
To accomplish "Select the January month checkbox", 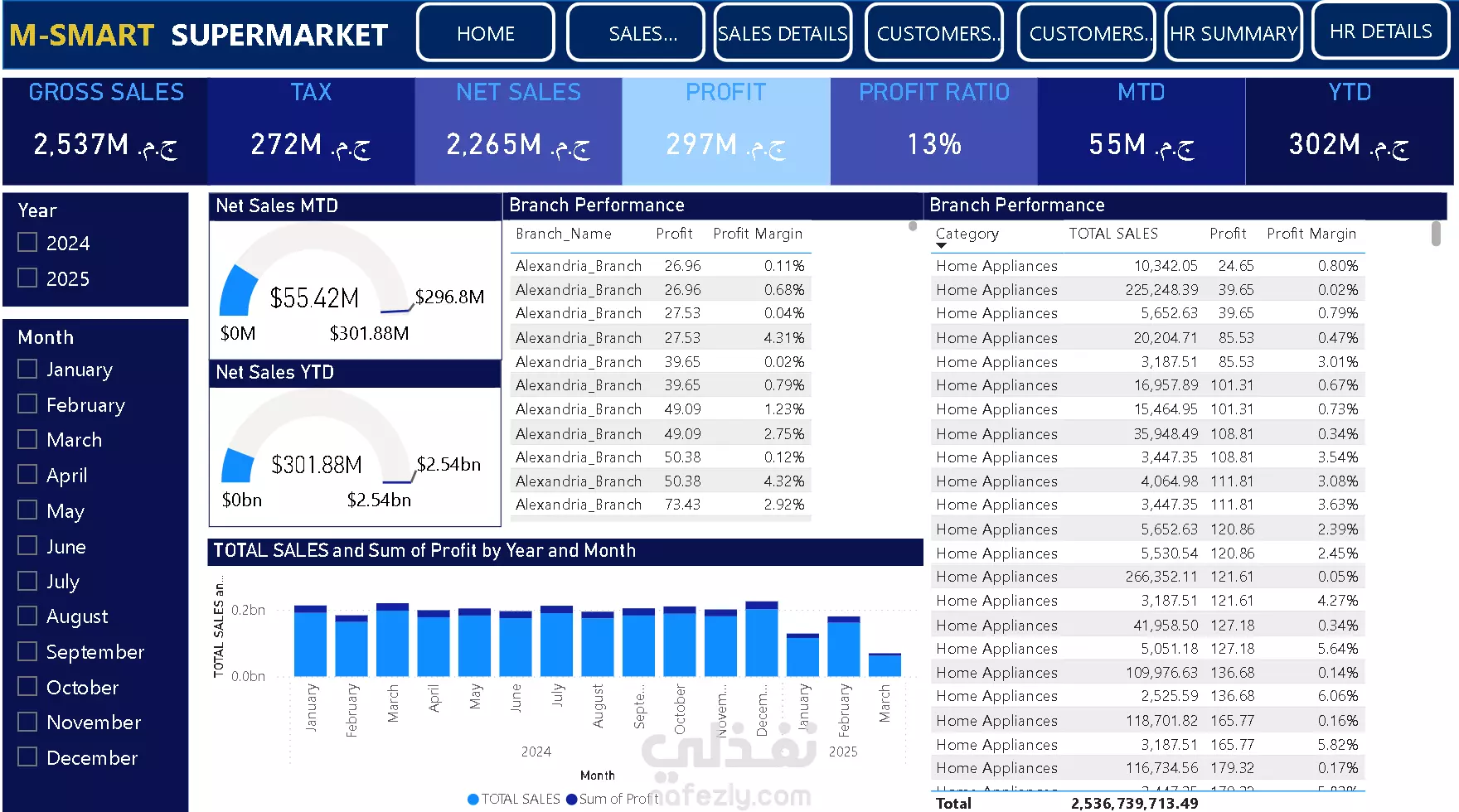I will (x=27, y=369).
